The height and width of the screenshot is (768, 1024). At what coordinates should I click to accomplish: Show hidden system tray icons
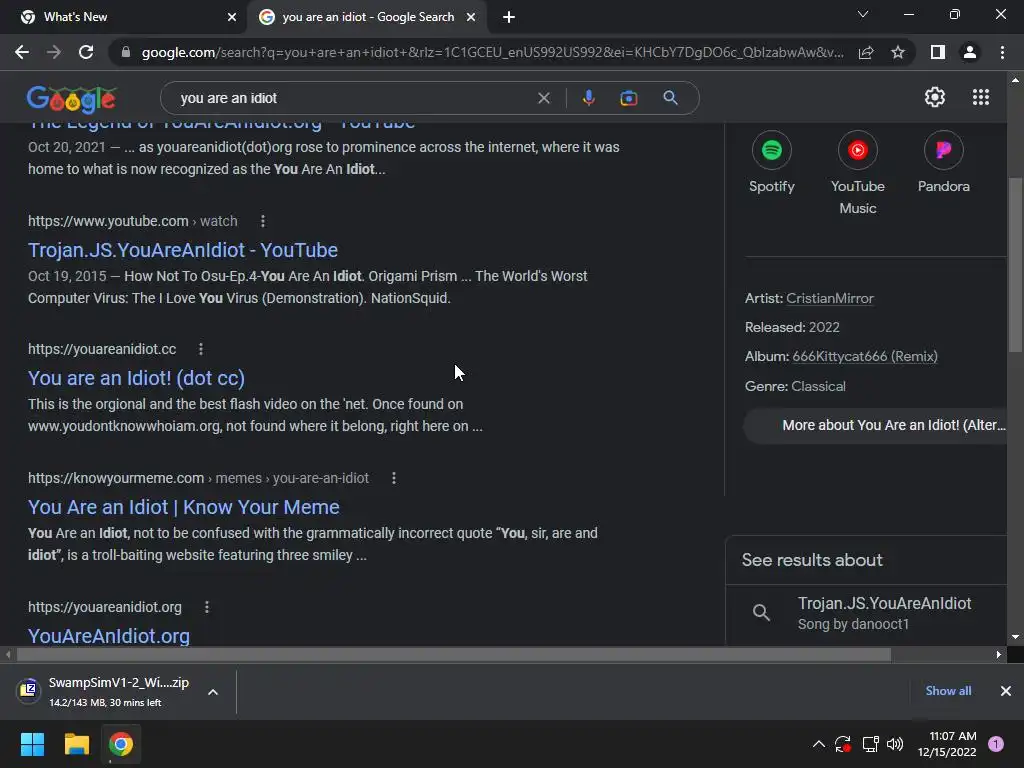tap(818, 744)
